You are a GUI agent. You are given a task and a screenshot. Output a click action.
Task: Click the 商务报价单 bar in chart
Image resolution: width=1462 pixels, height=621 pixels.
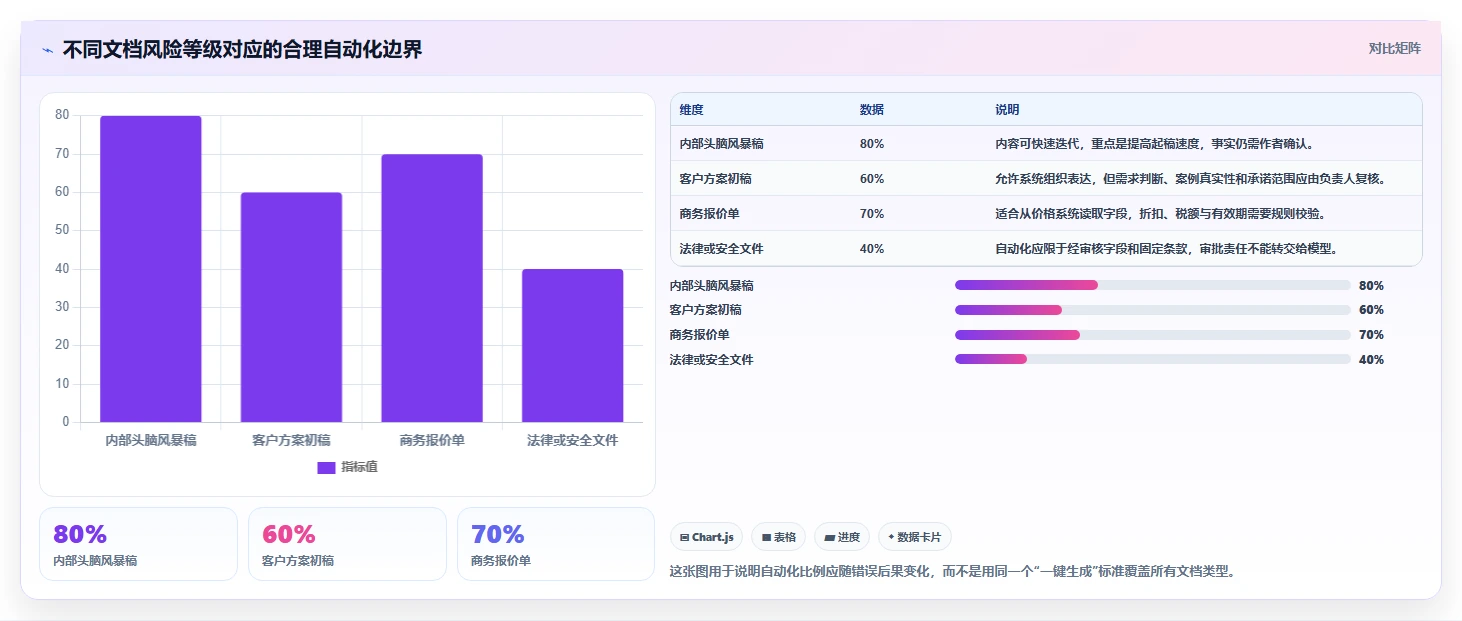[432, 288]
